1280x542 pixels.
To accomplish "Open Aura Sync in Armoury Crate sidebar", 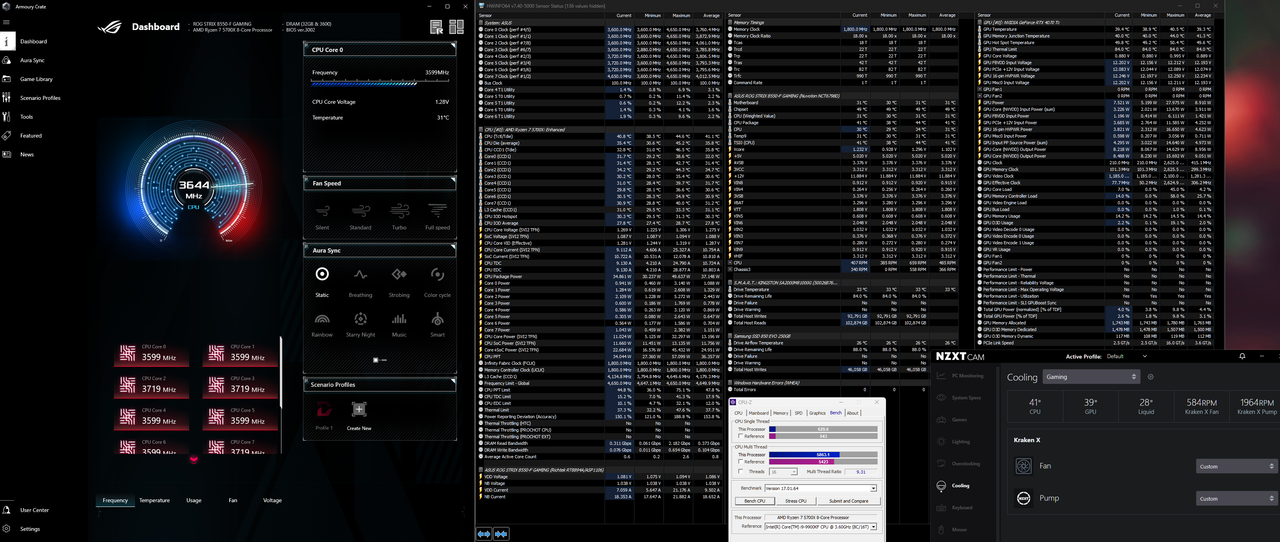I will [32, 60].
